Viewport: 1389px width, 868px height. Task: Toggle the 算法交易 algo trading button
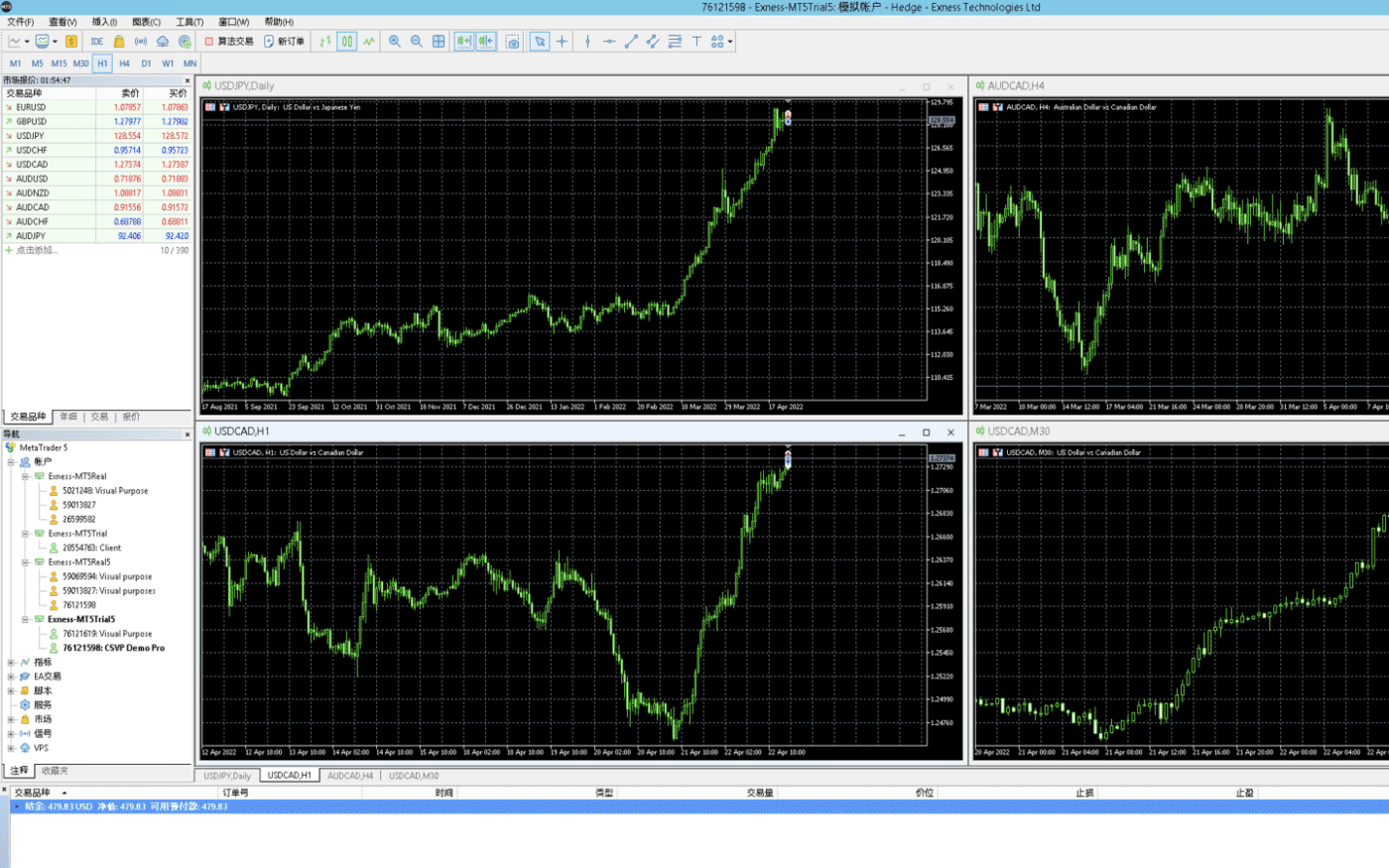[x=229, y=42]
